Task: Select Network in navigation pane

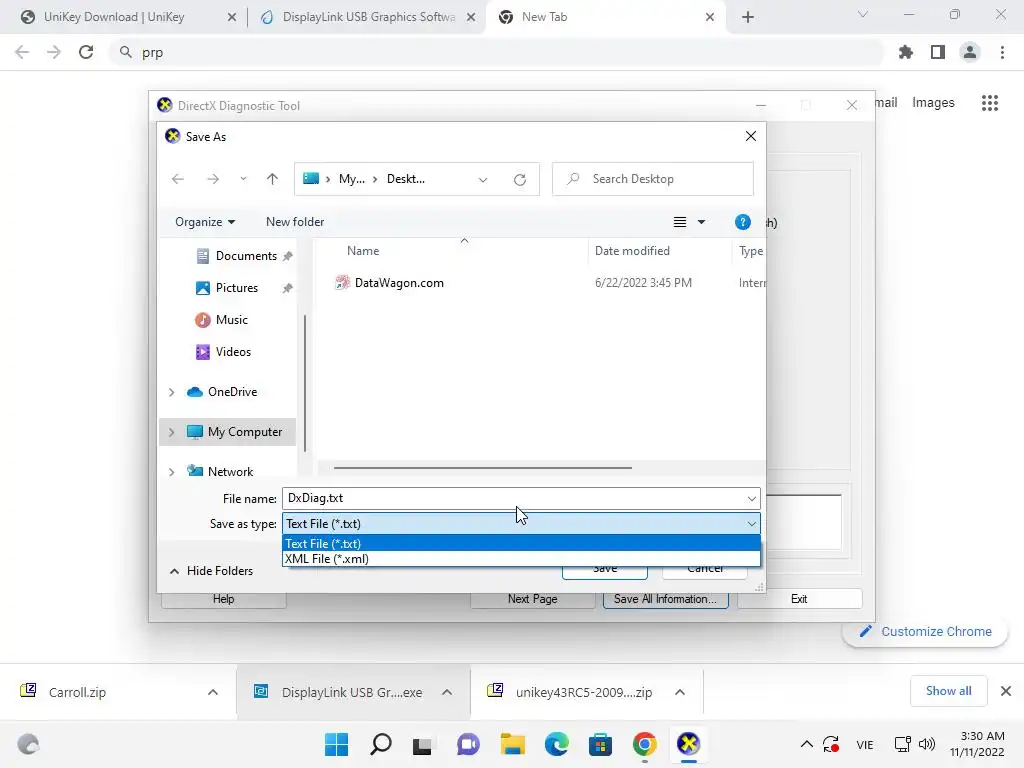Action: click(x=220, y=472)
